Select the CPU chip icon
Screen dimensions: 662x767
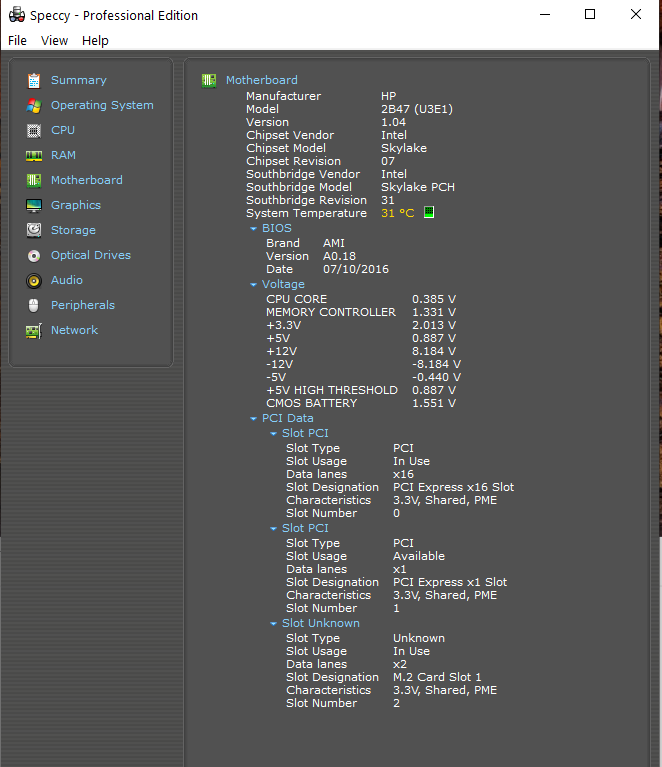[34, 130]
